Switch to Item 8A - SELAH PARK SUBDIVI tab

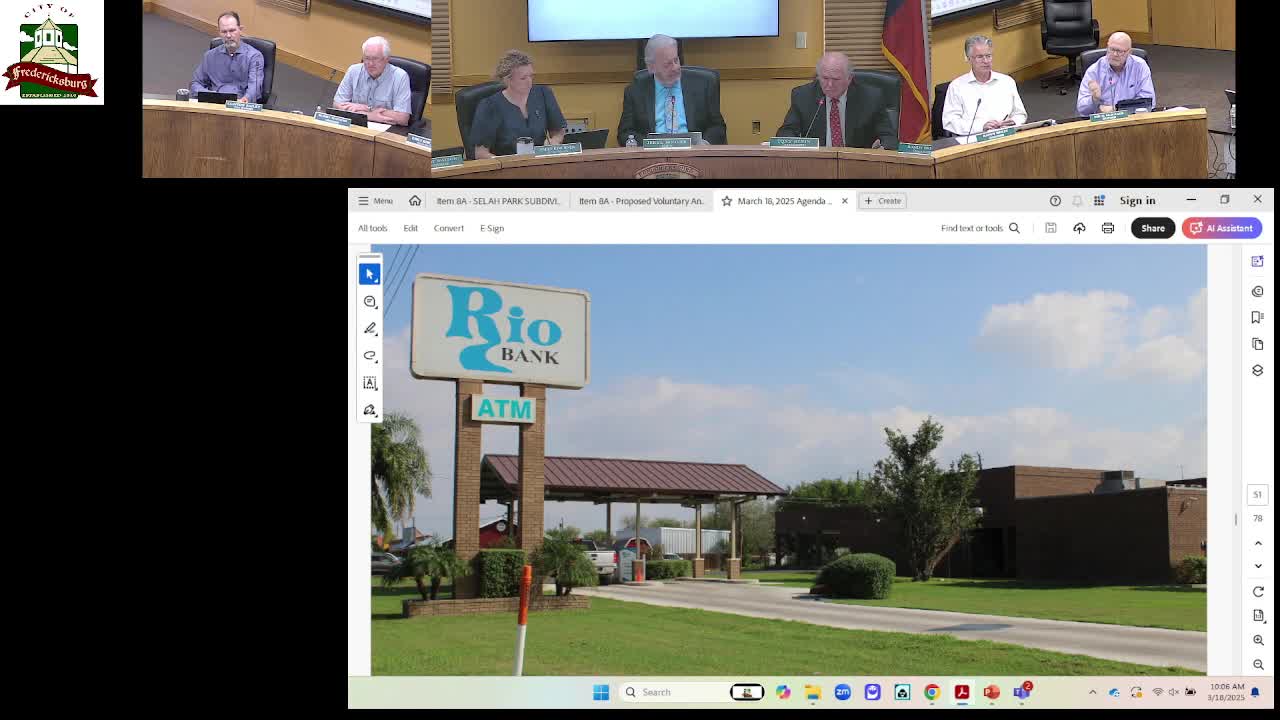tap(497, 201)
